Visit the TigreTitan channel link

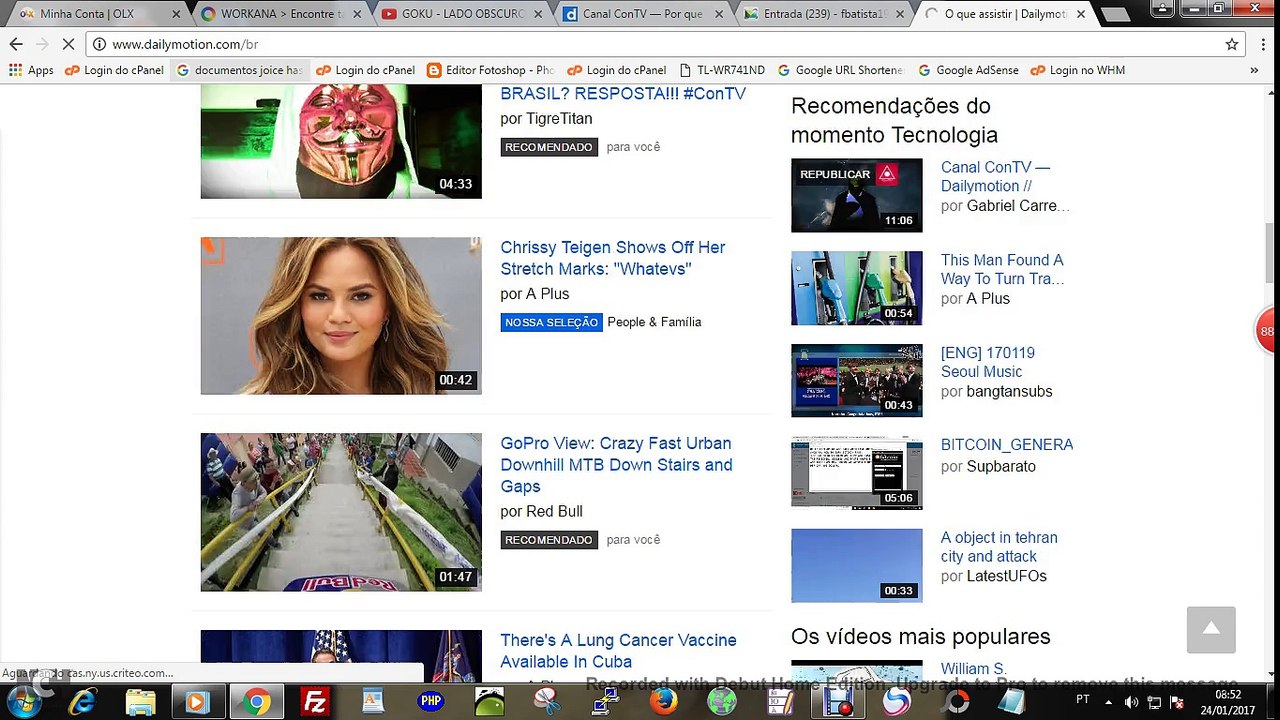coord(559,118)
